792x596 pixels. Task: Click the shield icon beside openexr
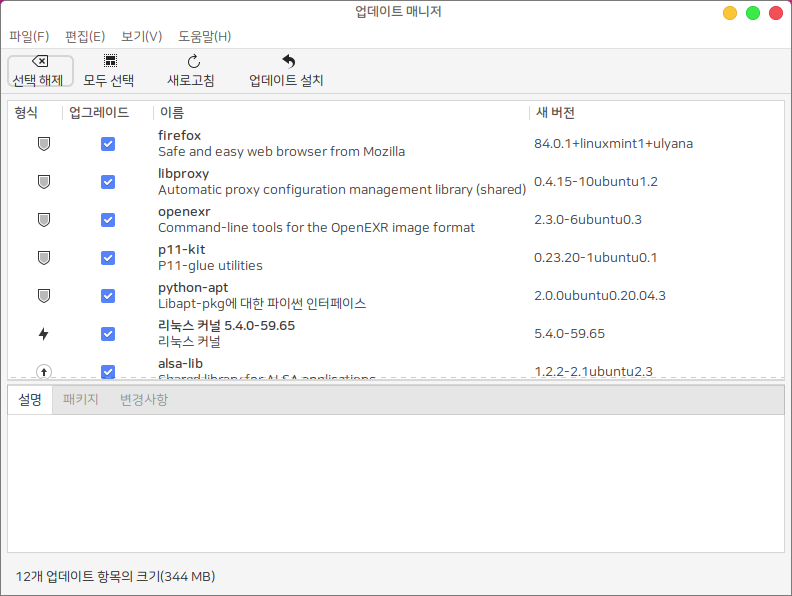[43, 220]
